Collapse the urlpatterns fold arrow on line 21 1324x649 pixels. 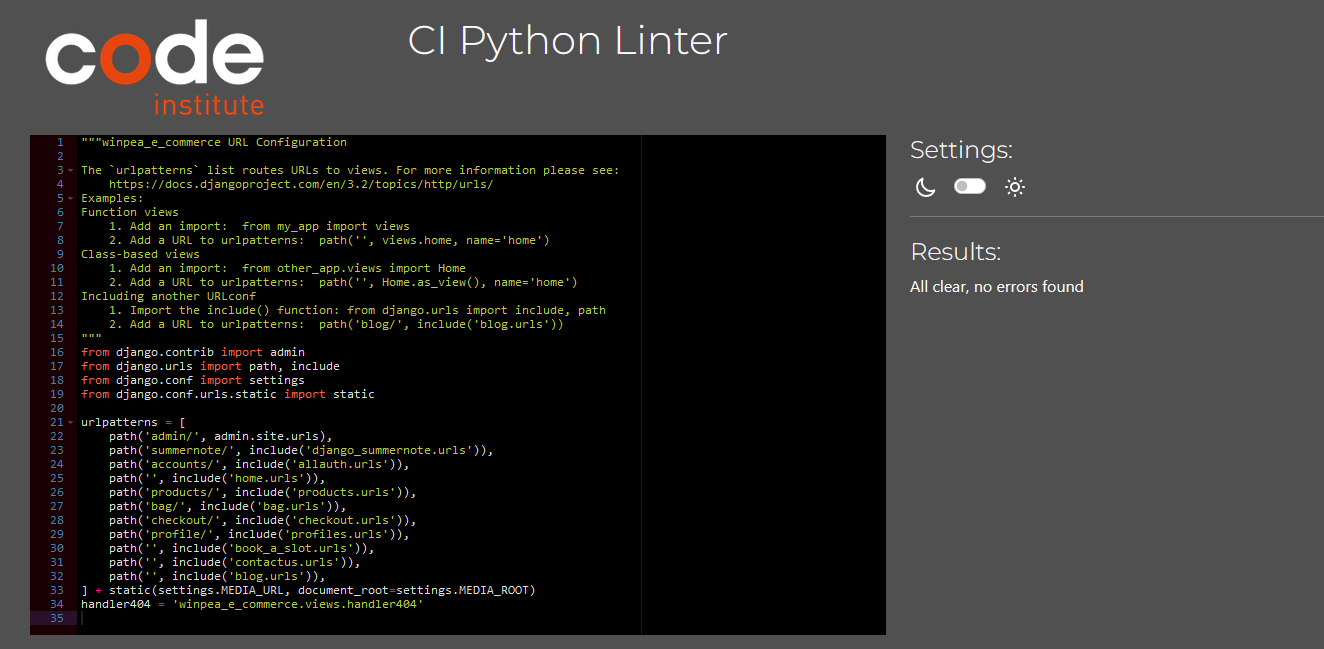pos(70,422)
